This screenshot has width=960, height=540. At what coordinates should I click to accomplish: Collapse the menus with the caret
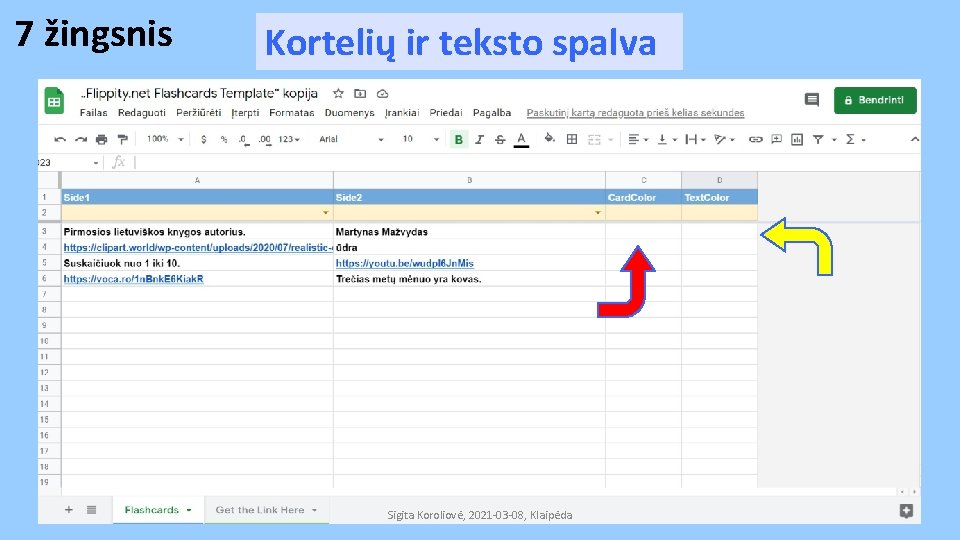[x=915, y=140]
